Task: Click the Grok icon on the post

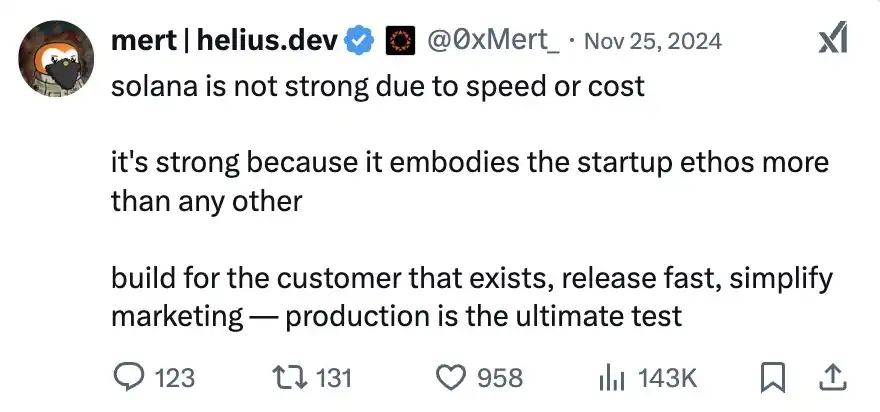Action: (x=832, y=39)
